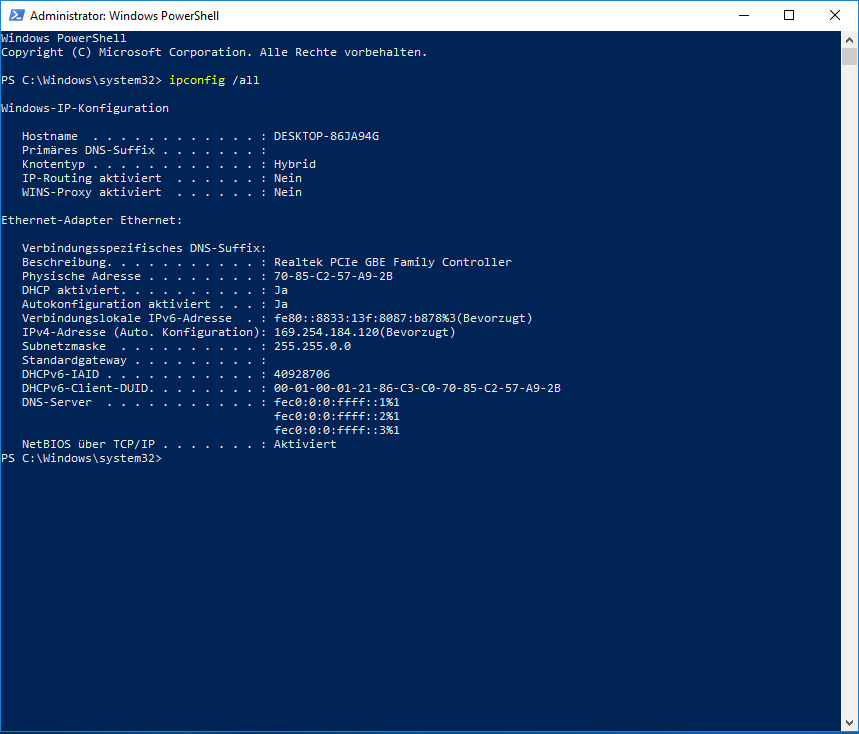Click the 'Standardgateway' label
Screen dimensions: 859x734
[x=74, y=360]
